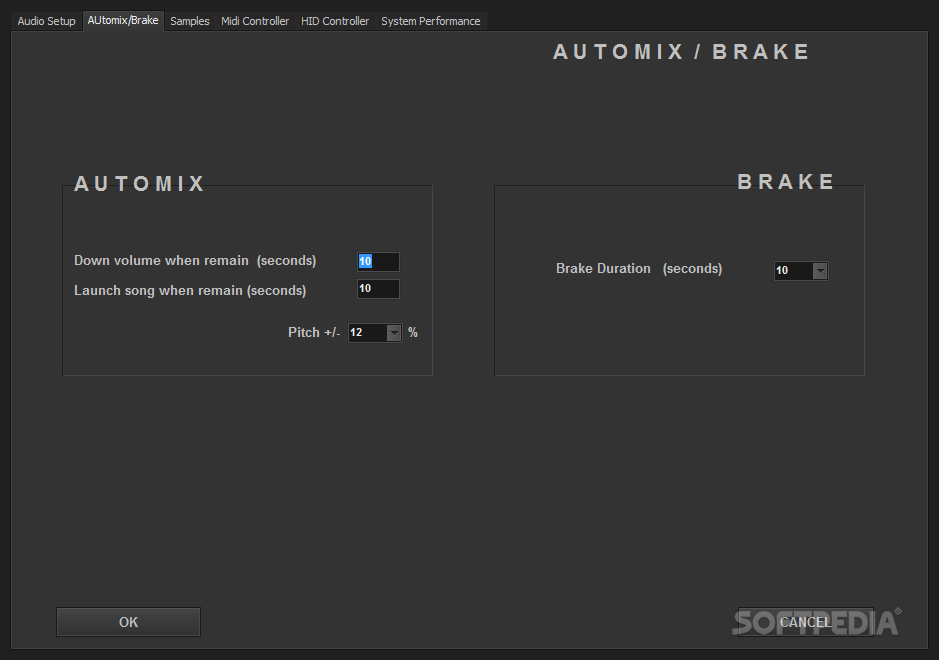Expand the Pitch +/- dropdown arrow
Viewport: 939px width, 660px height.
click(x=393, y=333)
